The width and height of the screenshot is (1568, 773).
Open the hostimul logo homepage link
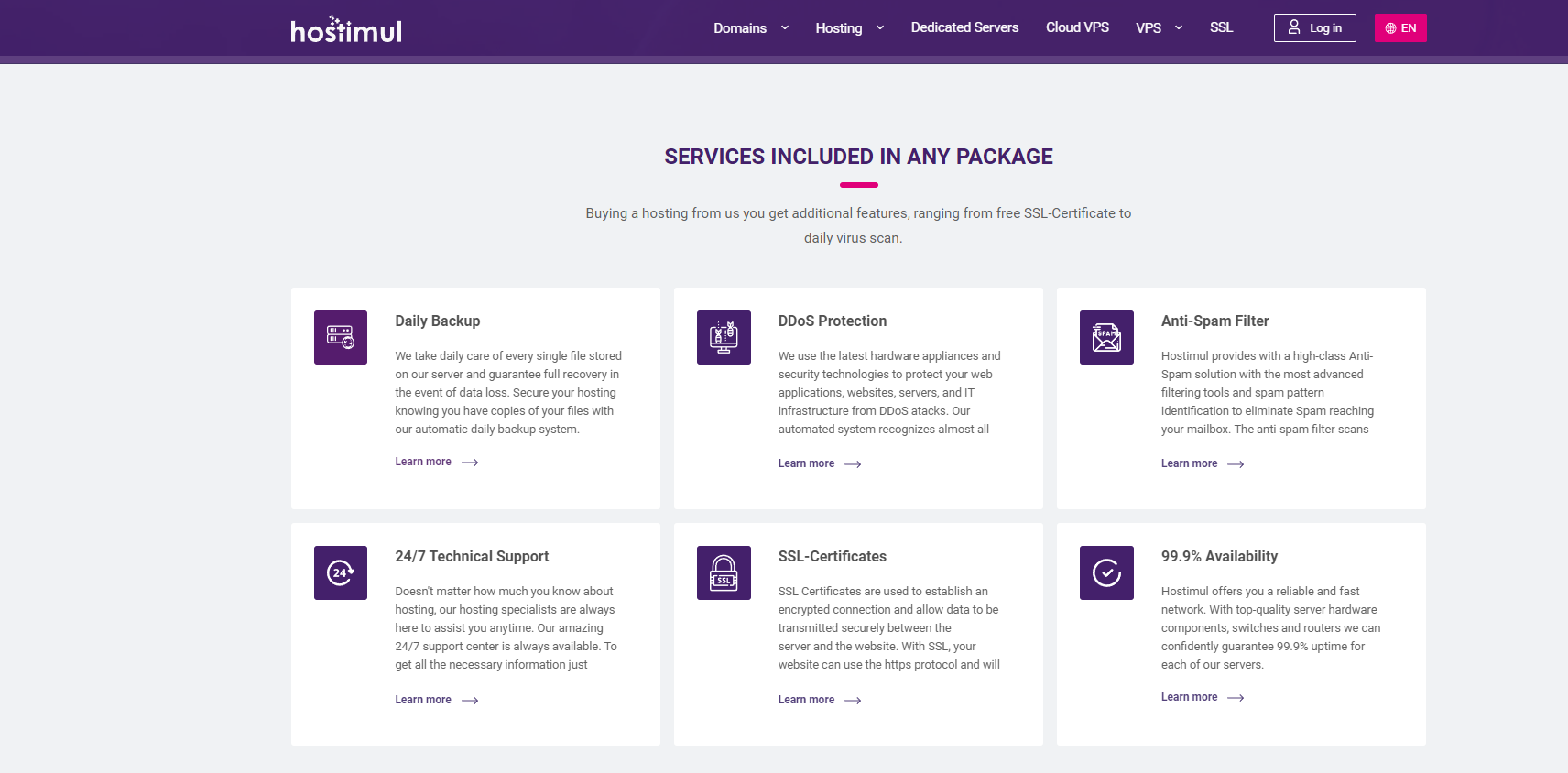[346, 29]
